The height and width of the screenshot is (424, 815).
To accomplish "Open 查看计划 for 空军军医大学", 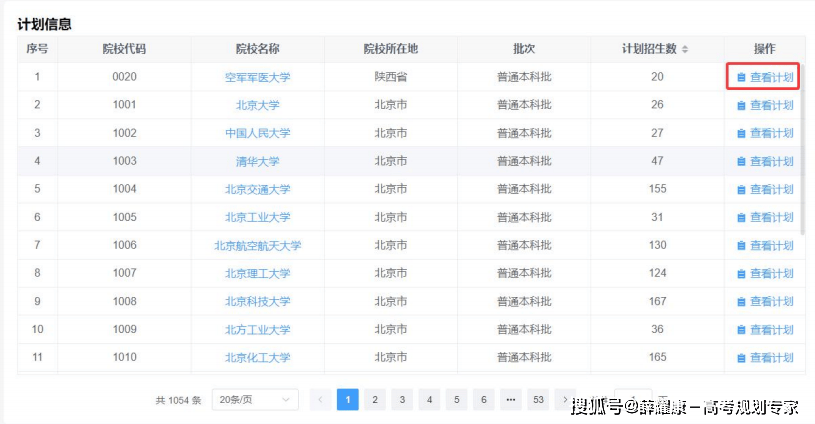I will pos(765,77).
